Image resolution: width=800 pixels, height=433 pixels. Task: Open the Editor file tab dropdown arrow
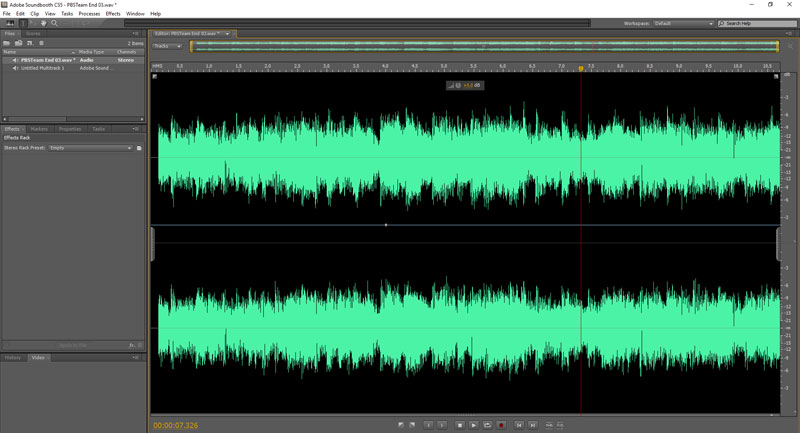[x=228, y=34]
